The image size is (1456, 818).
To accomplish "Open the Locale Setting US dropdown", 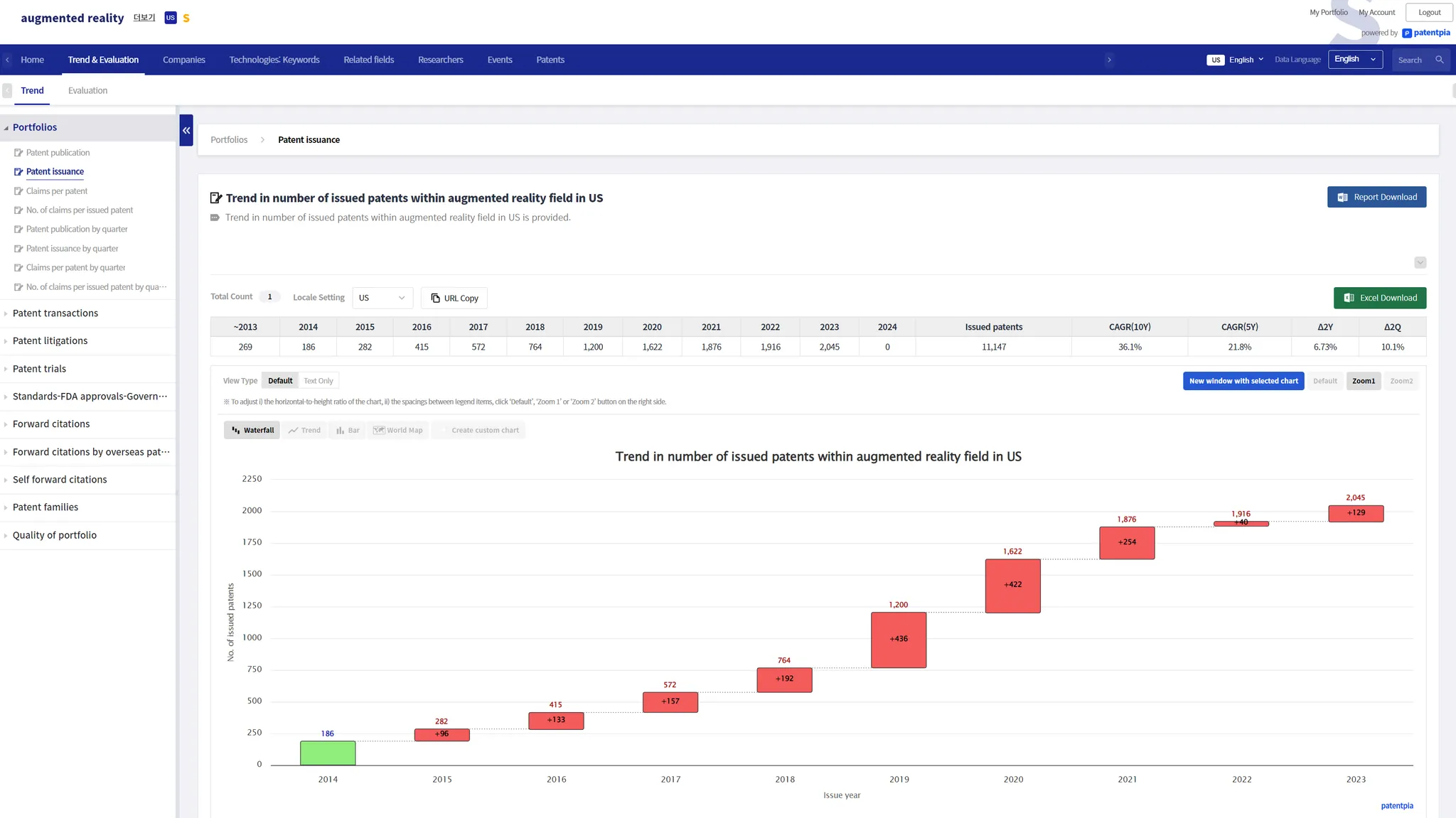I will pos(382,298).
